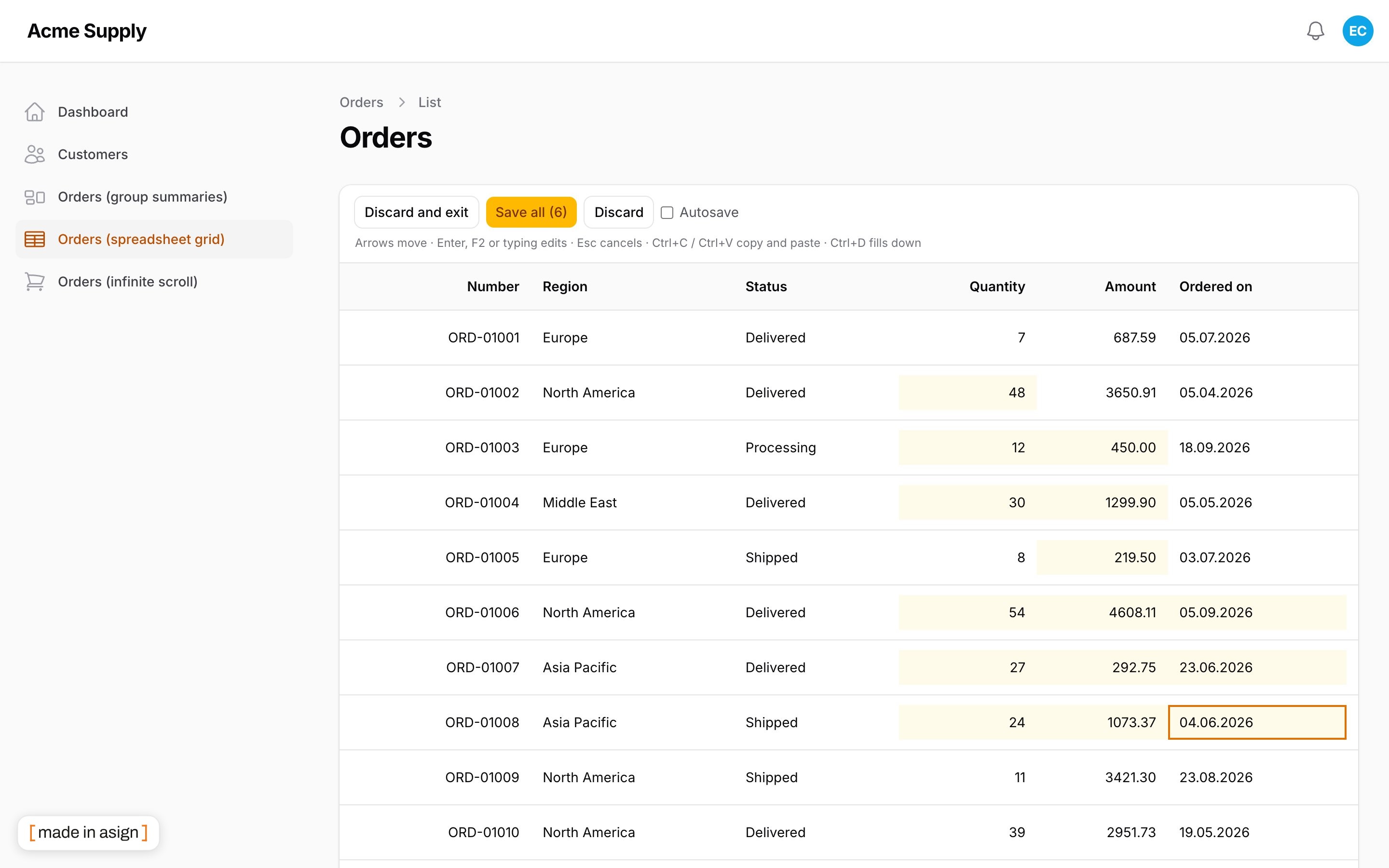This screenshot has height=868, width=1389.
Task: Click Discard and exit button
Action: [x=416, y=212]
